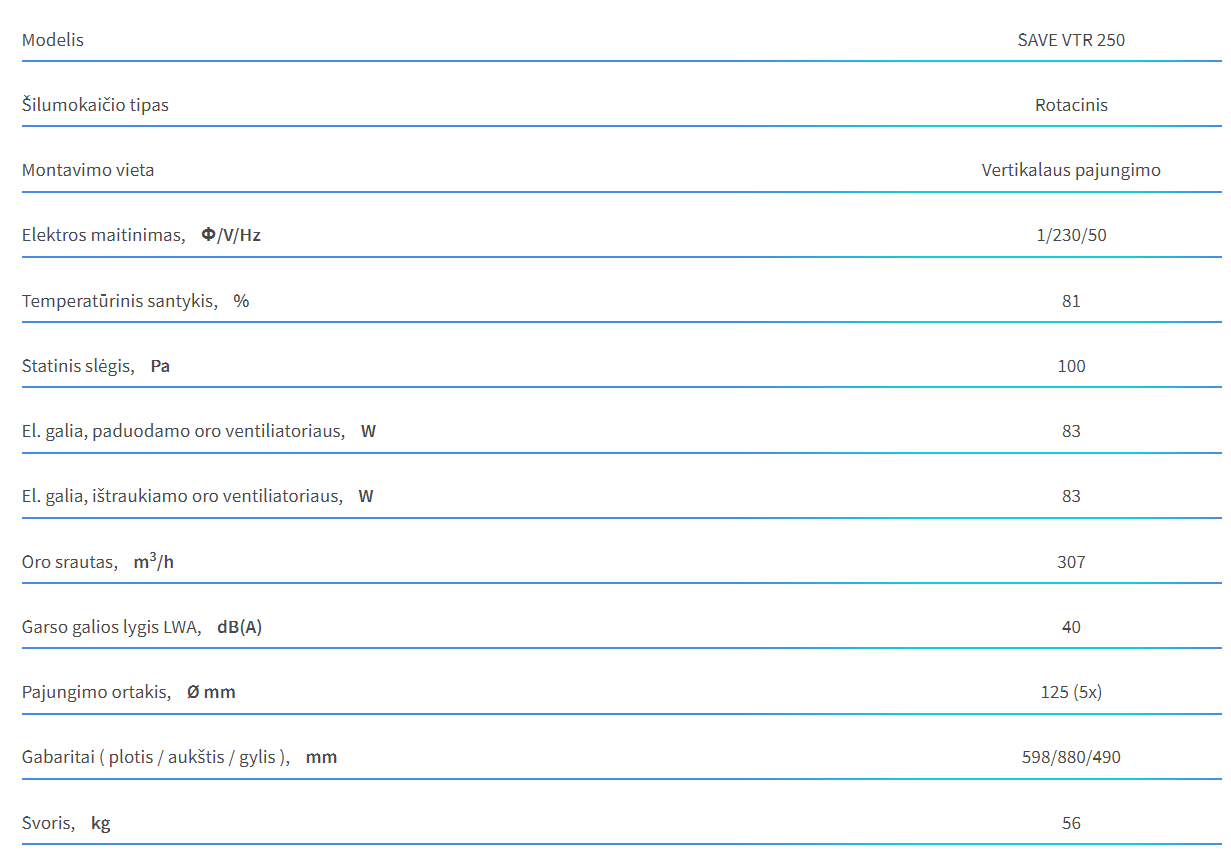Select the 'Rotacinis' value
The width and height of the screenshot is (1231, 854).
tap(1071, 105)
